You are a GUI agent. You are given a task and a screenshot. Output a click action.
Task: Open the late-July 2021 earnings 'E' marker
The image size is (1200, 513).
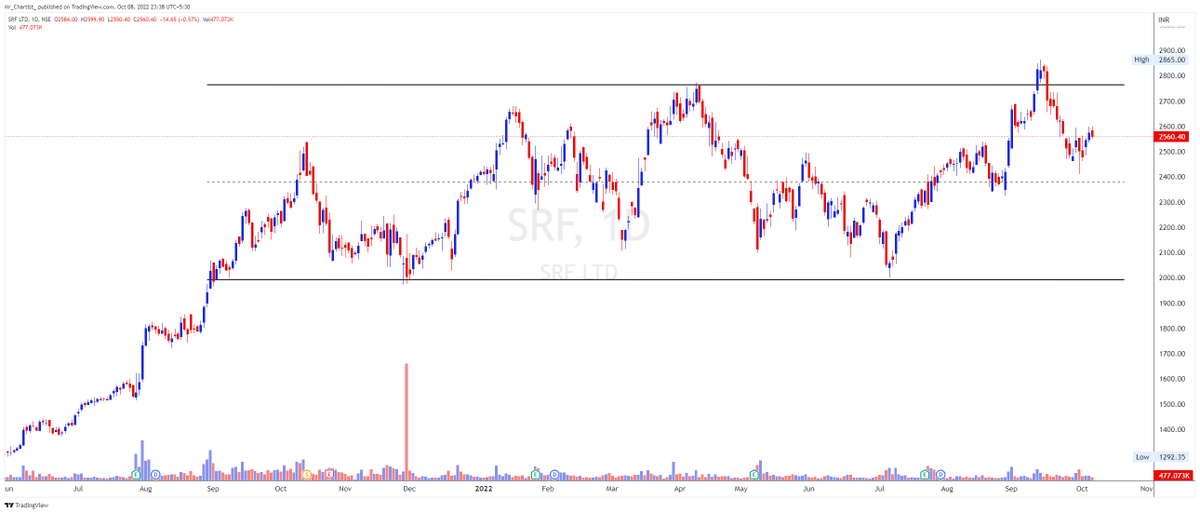click(137, 473)
